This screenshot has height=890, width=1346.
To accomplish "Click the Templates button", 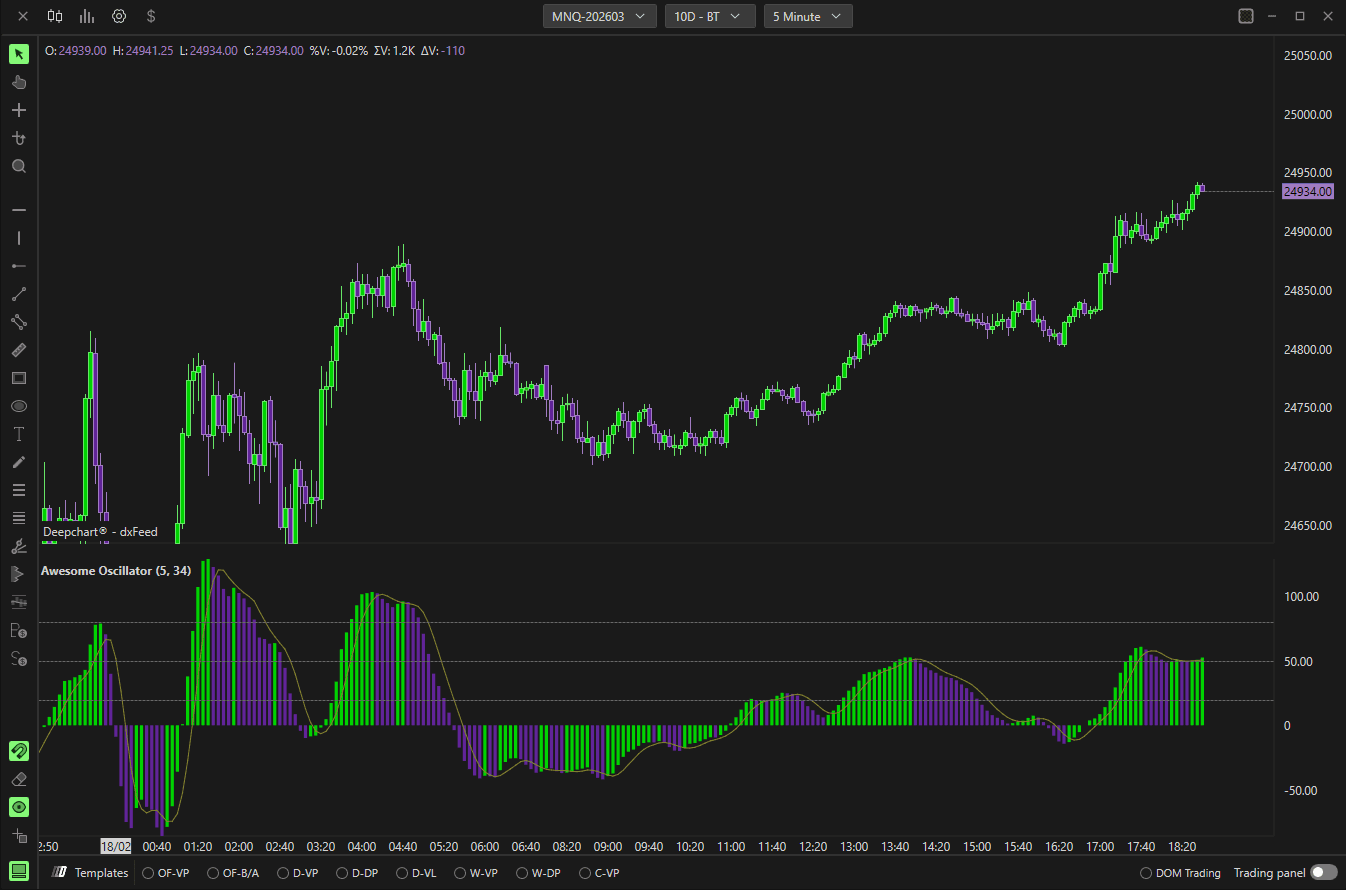I will click(91, 873).
